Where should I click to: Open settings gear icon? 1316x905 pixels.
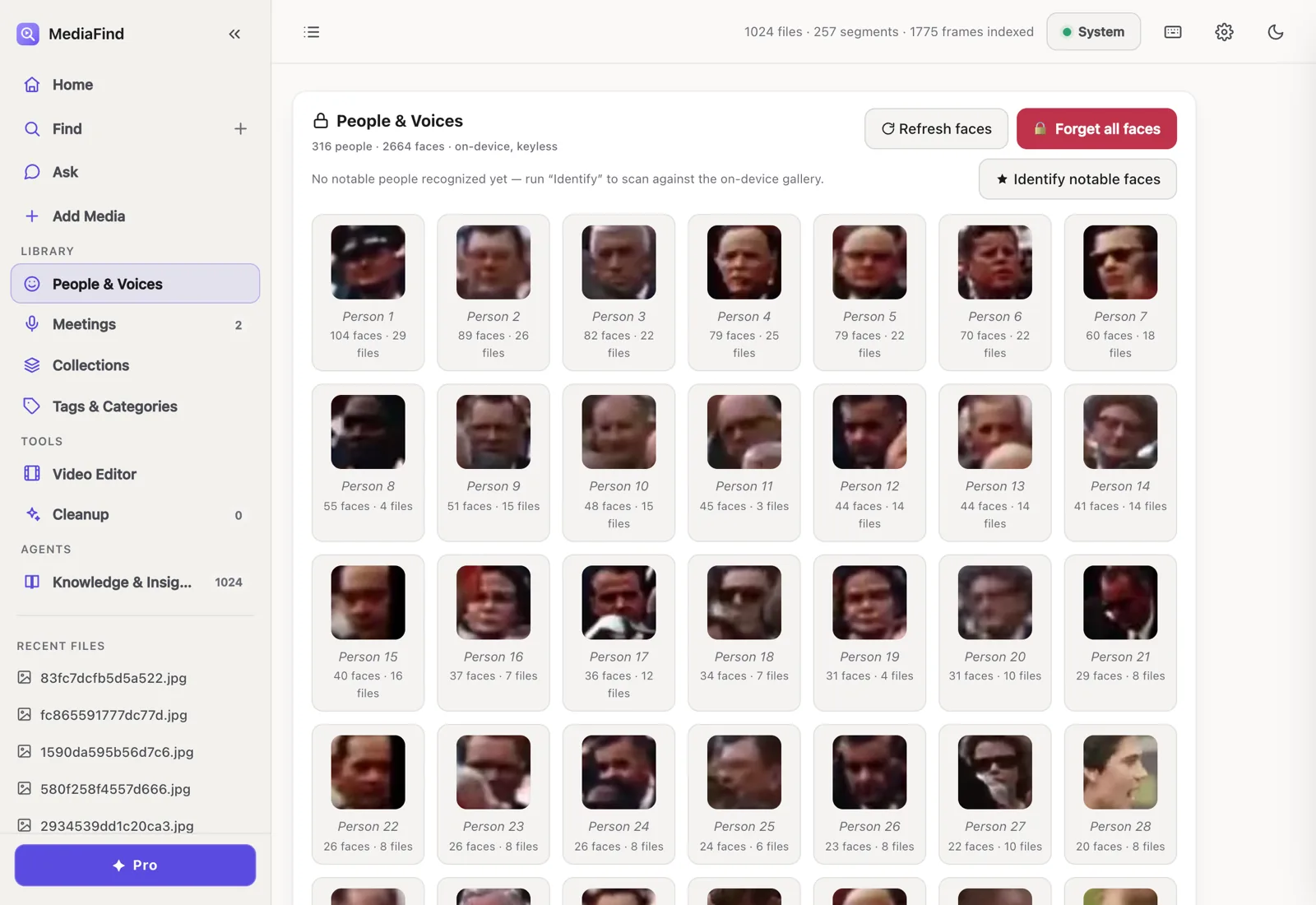pyautogui.click(x=1224, y=32)
